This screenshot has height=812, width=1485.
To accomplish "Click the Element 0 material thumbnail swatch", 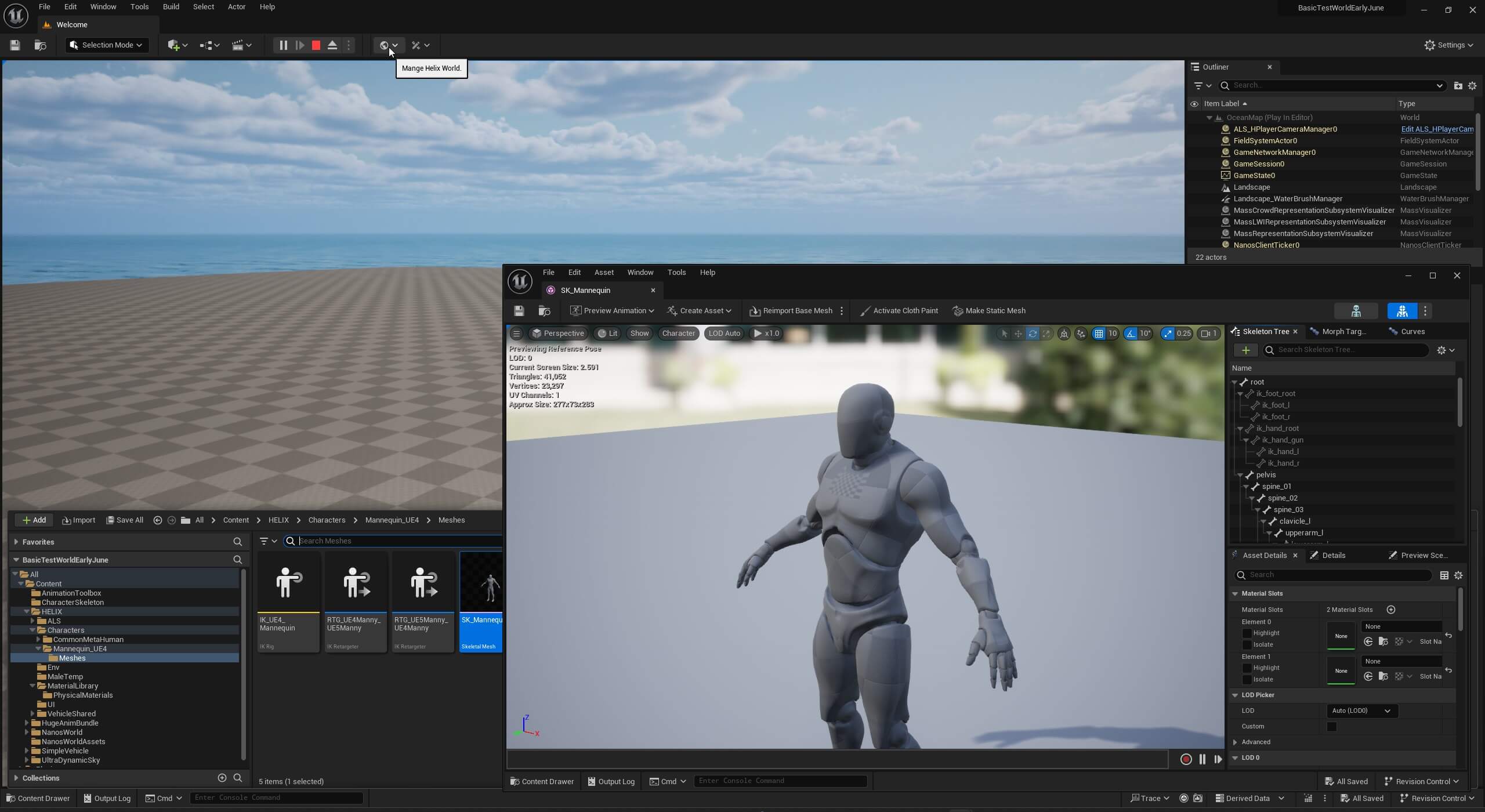I will point(1341,636).
